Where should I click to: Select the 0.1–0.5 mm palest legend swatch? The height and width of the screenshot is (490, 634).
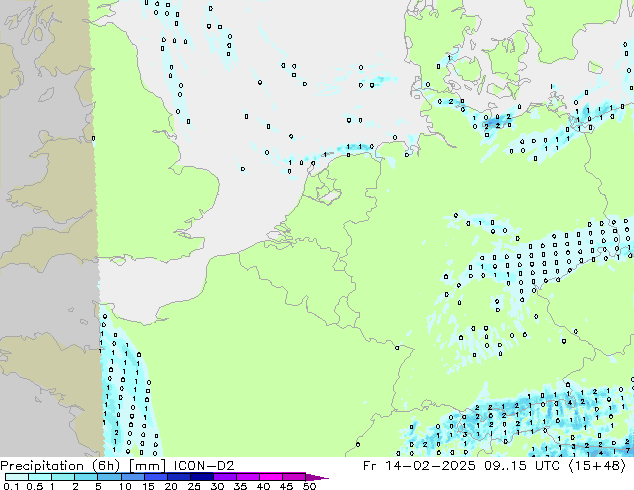click(17, 477)
